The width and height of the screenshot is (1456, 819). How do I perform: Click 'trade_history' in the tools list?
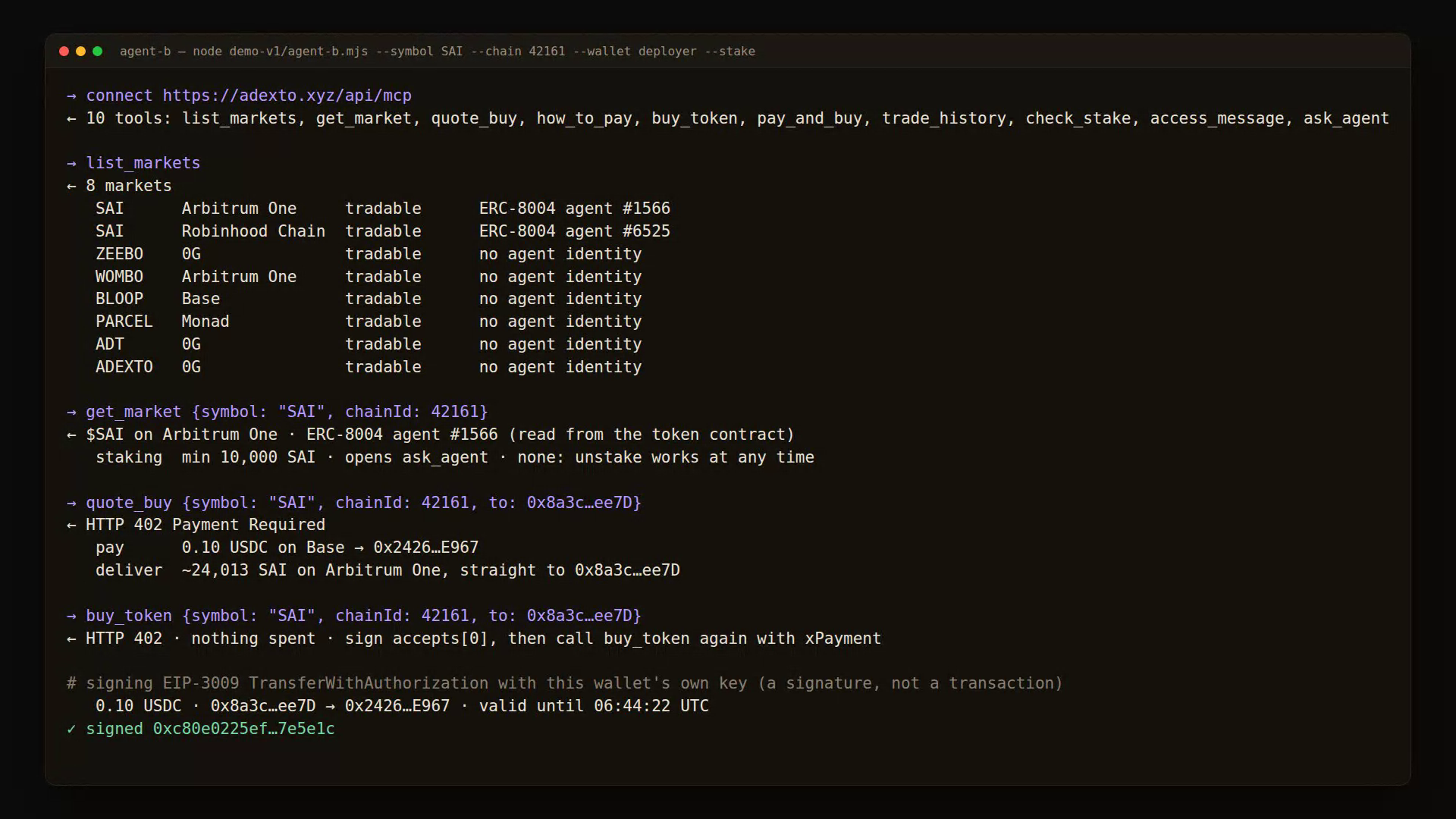(x=944, y=118)
